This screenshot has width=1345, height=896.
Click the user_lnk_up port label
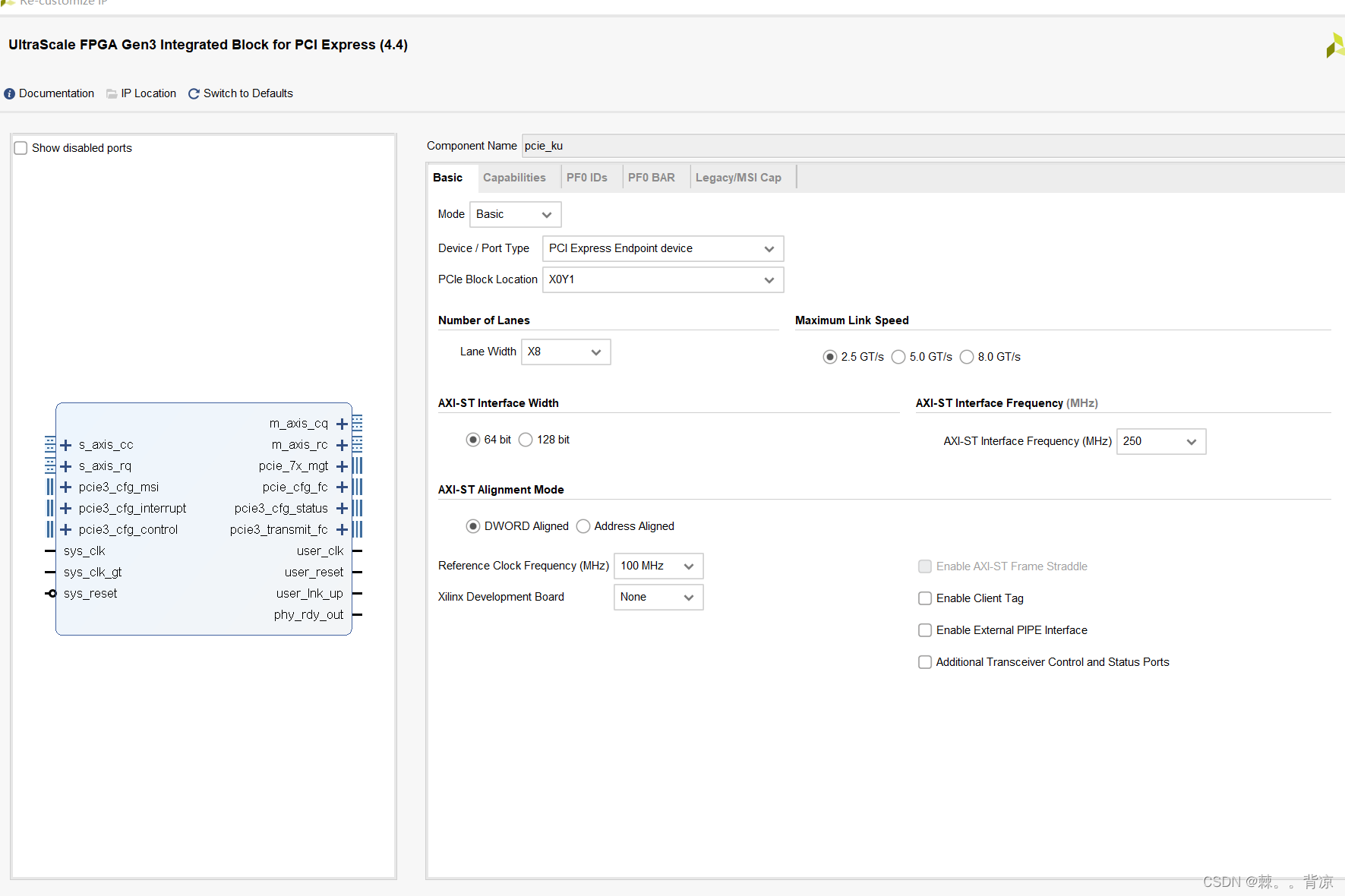click(309, 594)
